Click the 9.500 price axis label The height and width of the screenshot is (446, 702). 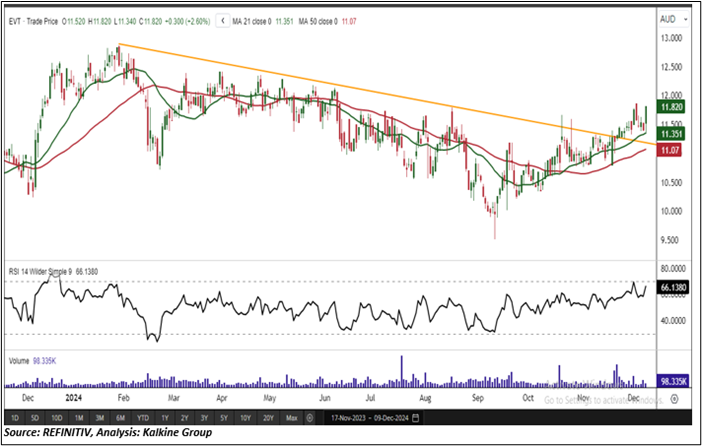[x=671, y=240]
